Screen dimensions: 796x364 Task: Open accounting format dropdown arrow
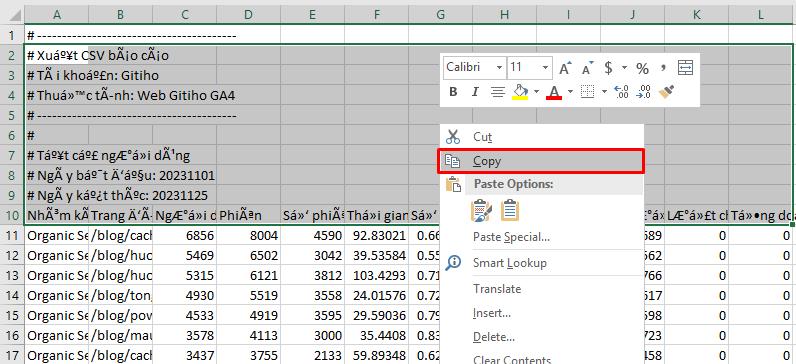pos(624,68)
